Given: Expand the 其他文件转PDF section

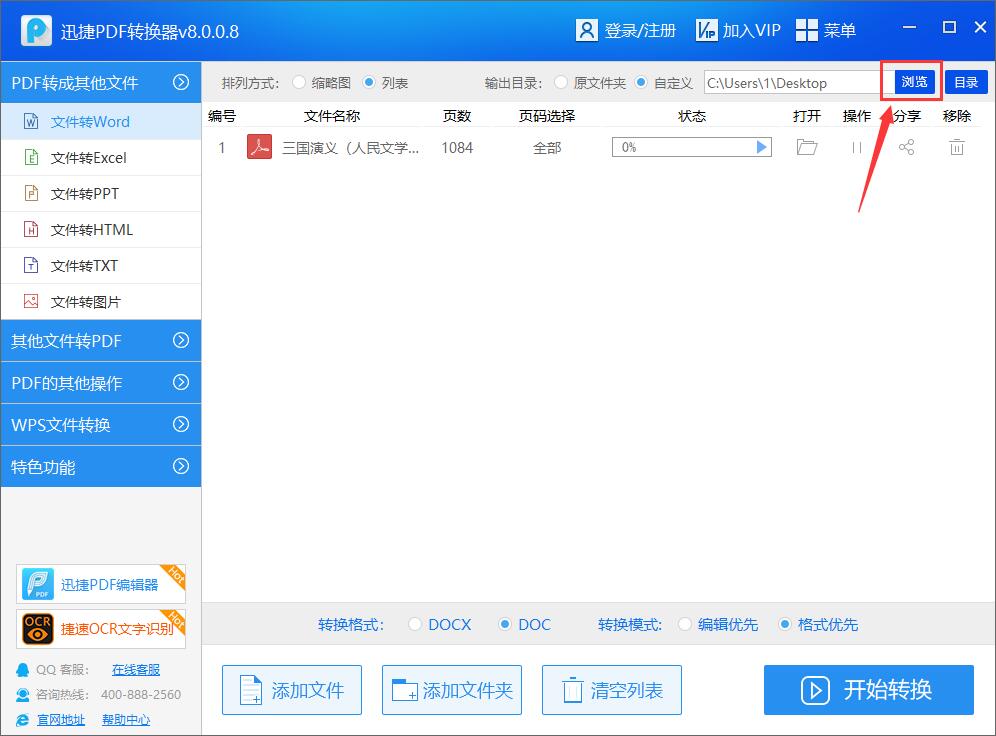Looking at the screenshot, I should [x=100, y=341].
